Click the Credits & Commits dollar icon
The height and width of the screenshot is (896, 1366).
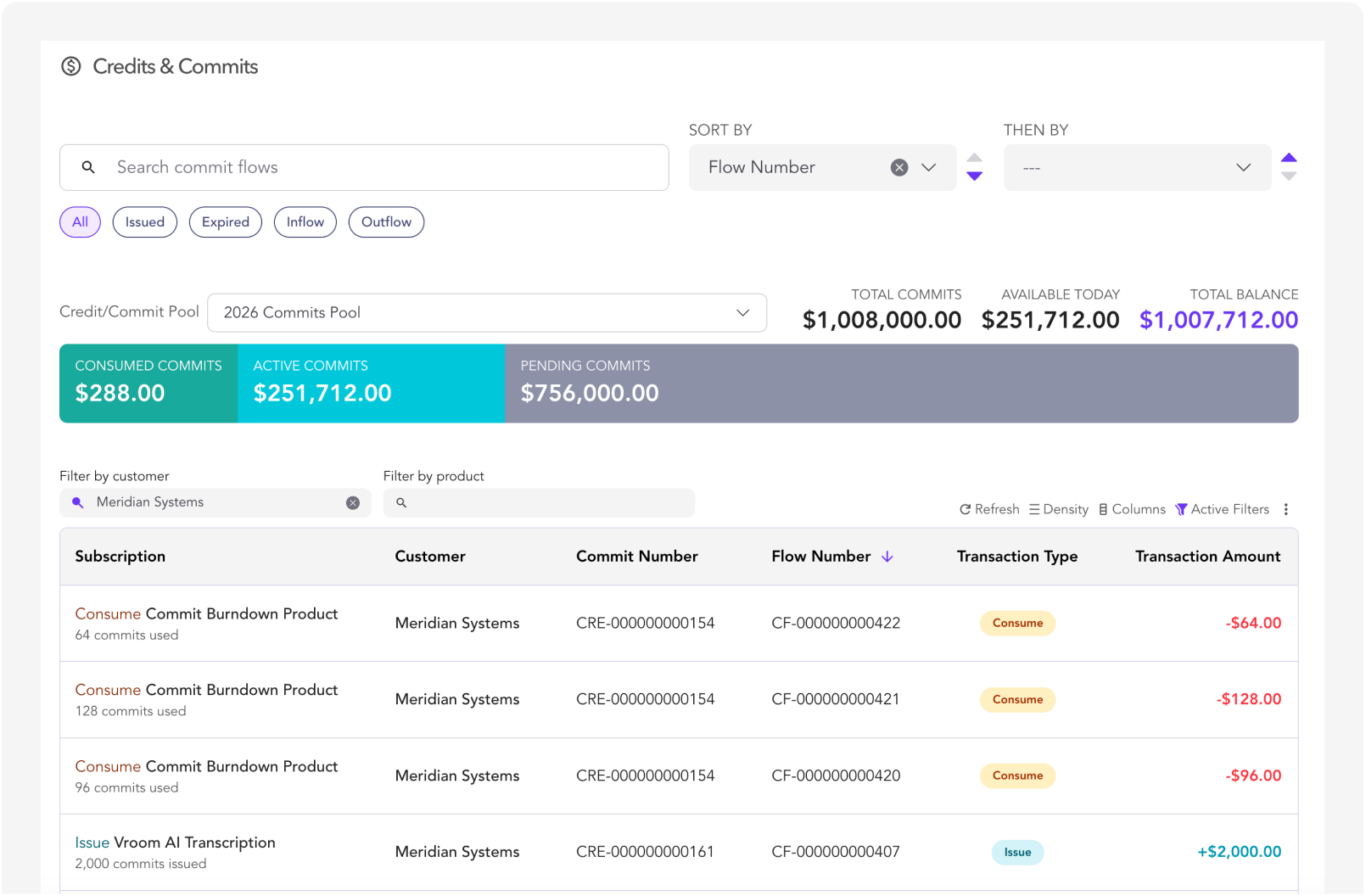[x=71, y=66]
